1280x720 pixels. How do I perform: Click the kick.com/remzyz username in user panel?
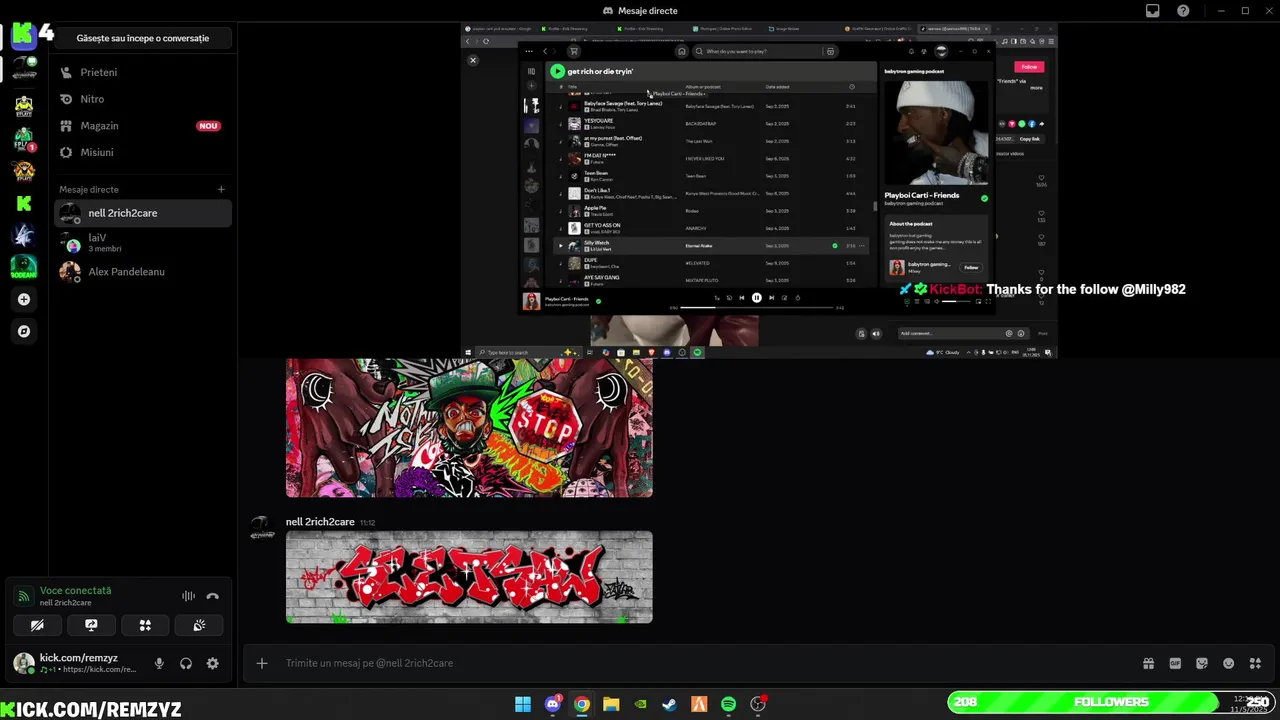[79, 658]
